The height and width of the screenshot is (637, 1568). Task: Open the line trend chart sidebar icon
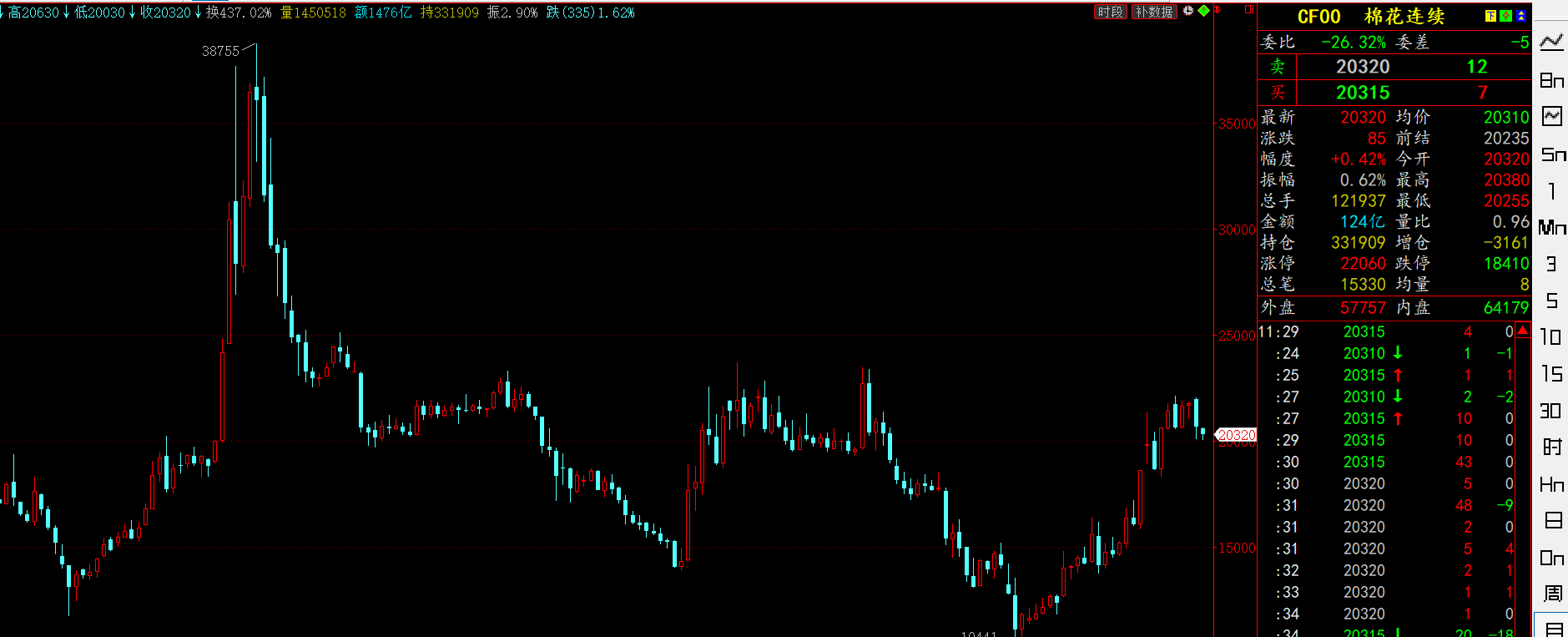point(1552,42)
